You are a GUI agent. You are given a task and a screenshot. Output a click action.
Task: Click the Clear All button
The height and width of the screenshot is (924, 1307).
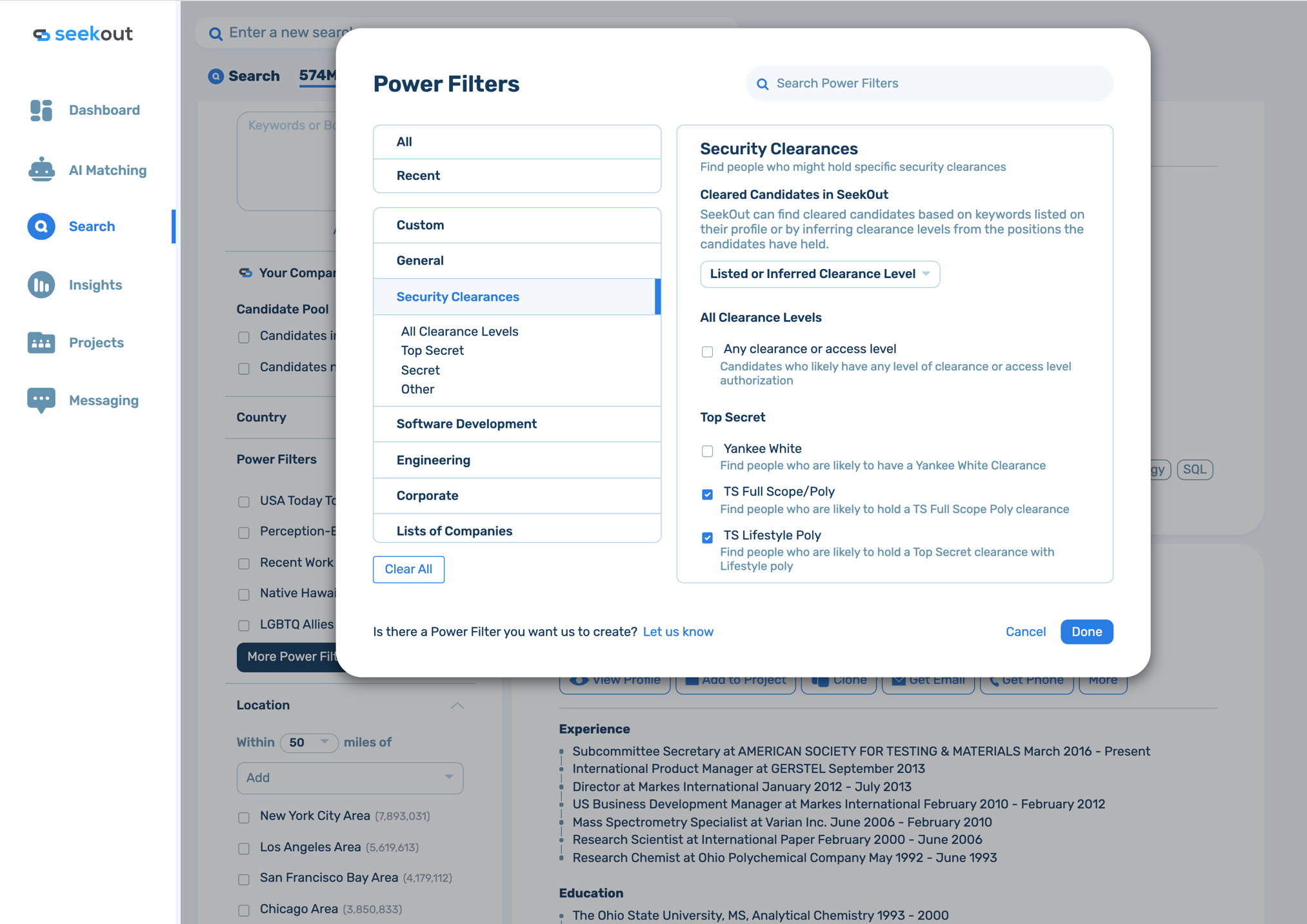(408, 569)
